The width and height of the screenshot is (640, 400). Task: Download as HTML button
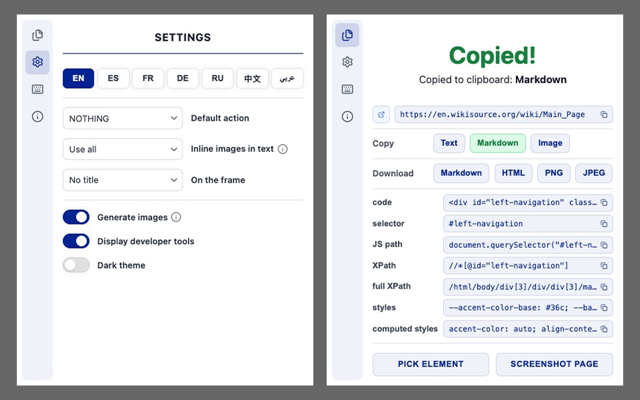[x=513, y=173]
